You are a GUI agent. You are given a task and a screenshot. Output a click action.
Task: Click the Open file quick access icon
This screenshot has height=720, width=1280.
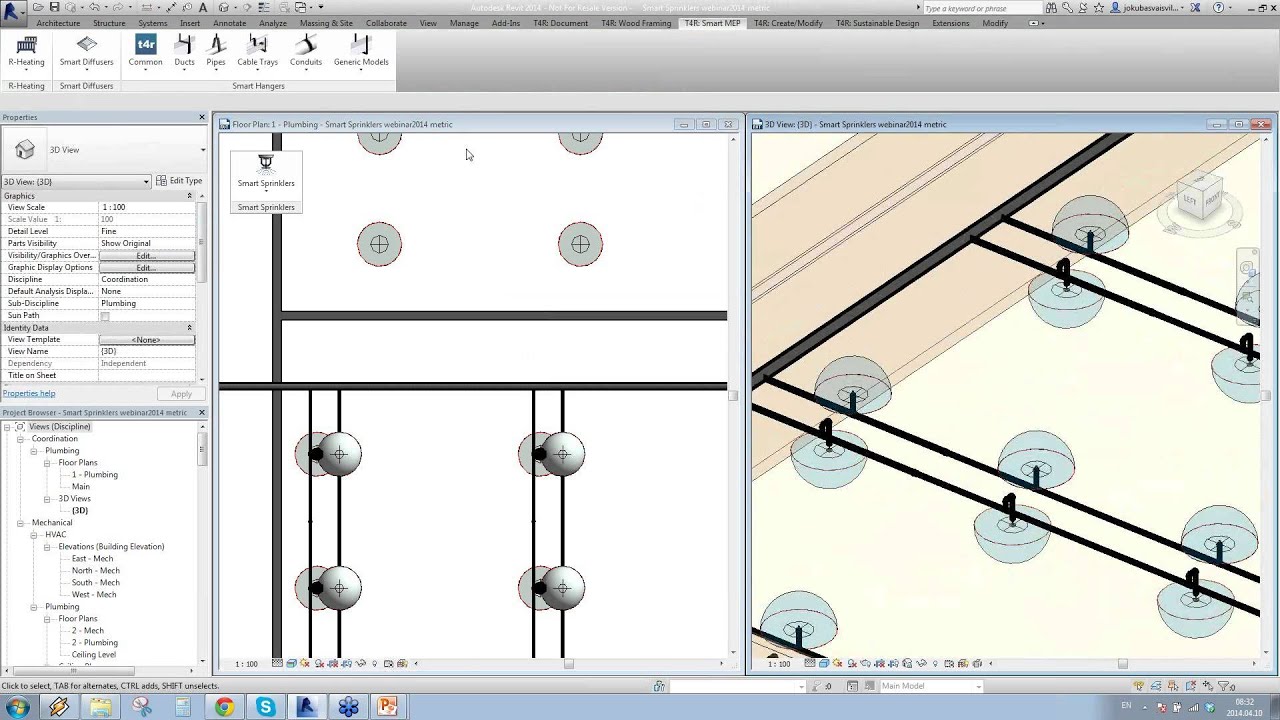(39, 7)
